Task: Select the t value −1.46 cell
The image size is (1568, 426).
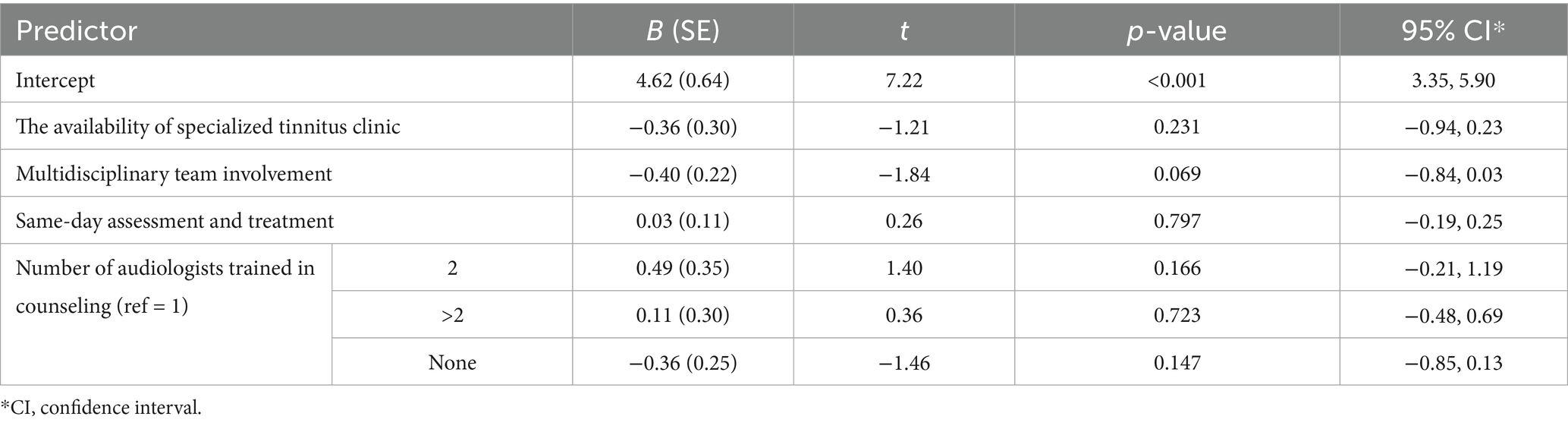Action: [903, 362]
